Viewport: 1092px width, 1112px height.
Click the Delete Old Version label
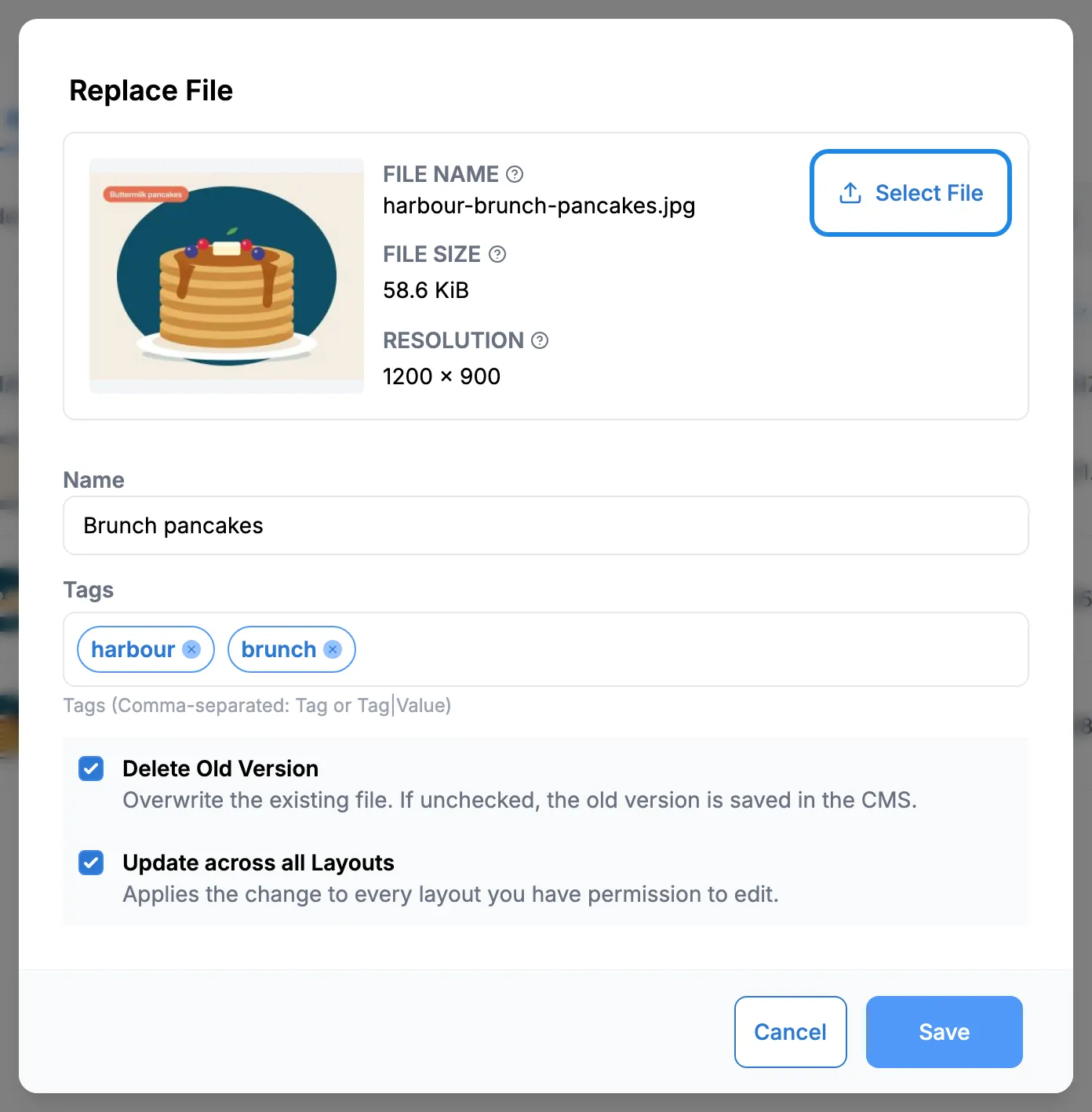[x=220, y=769]
